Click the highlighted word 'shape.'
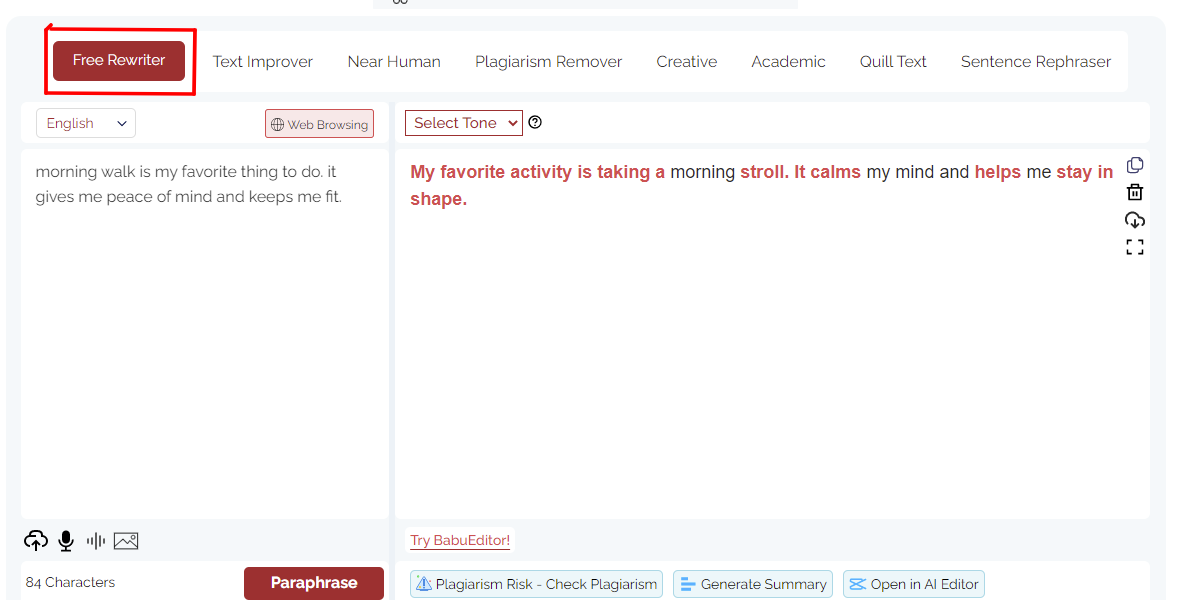 (x=439, y=199)
